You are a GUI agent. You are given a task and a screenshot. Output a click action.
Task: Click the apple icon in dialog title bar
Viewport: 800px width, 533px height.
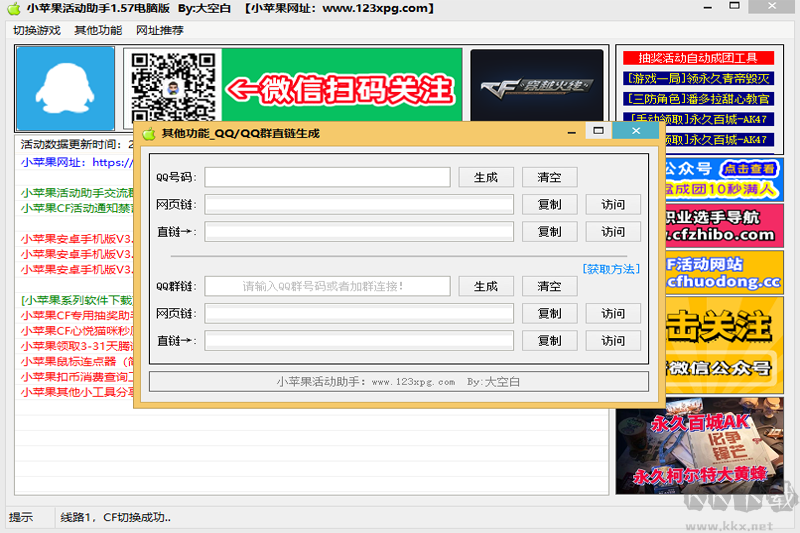(149, 134)
